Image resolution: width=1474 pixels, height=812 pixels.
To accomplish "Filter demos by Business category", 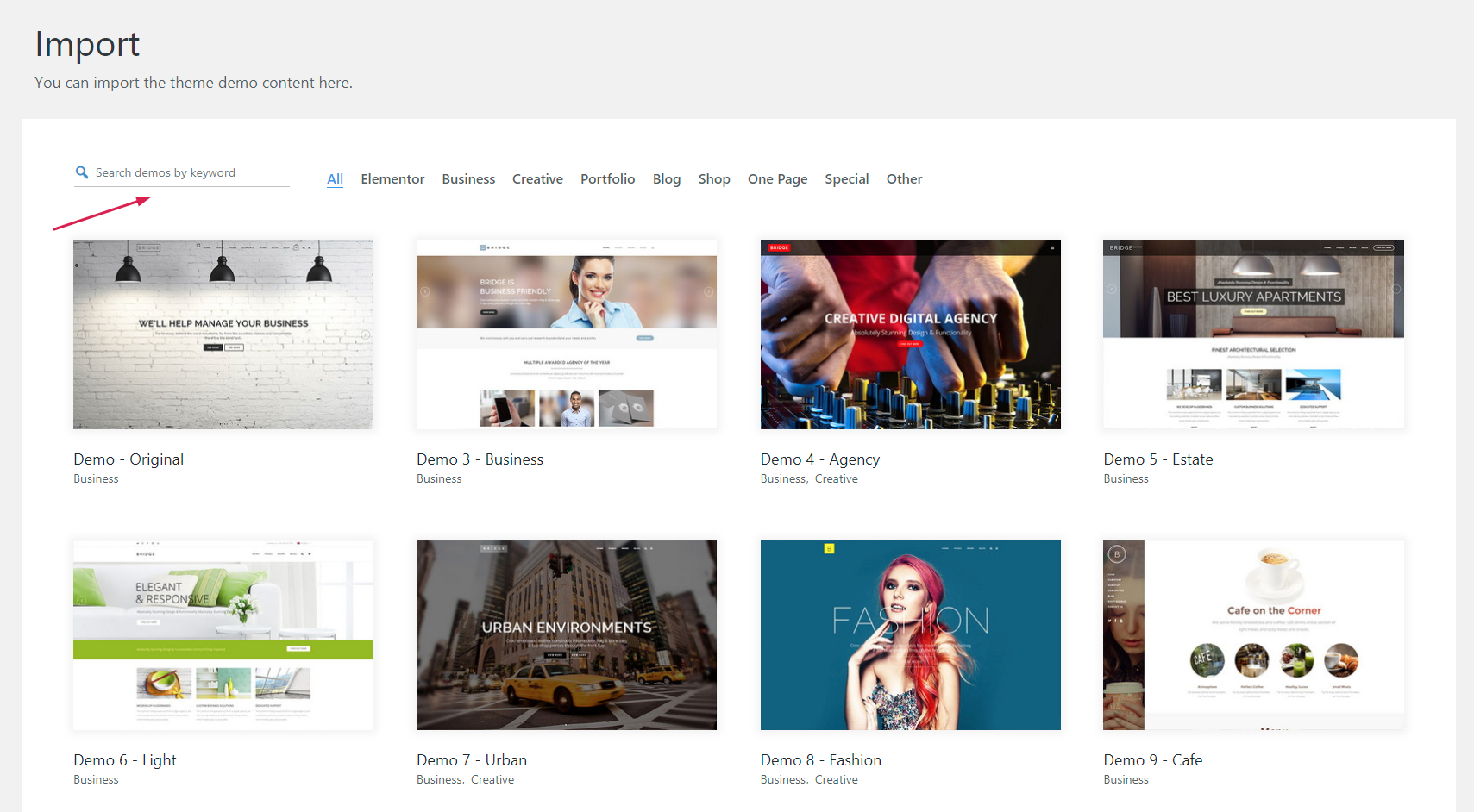I will coord(468,179).
